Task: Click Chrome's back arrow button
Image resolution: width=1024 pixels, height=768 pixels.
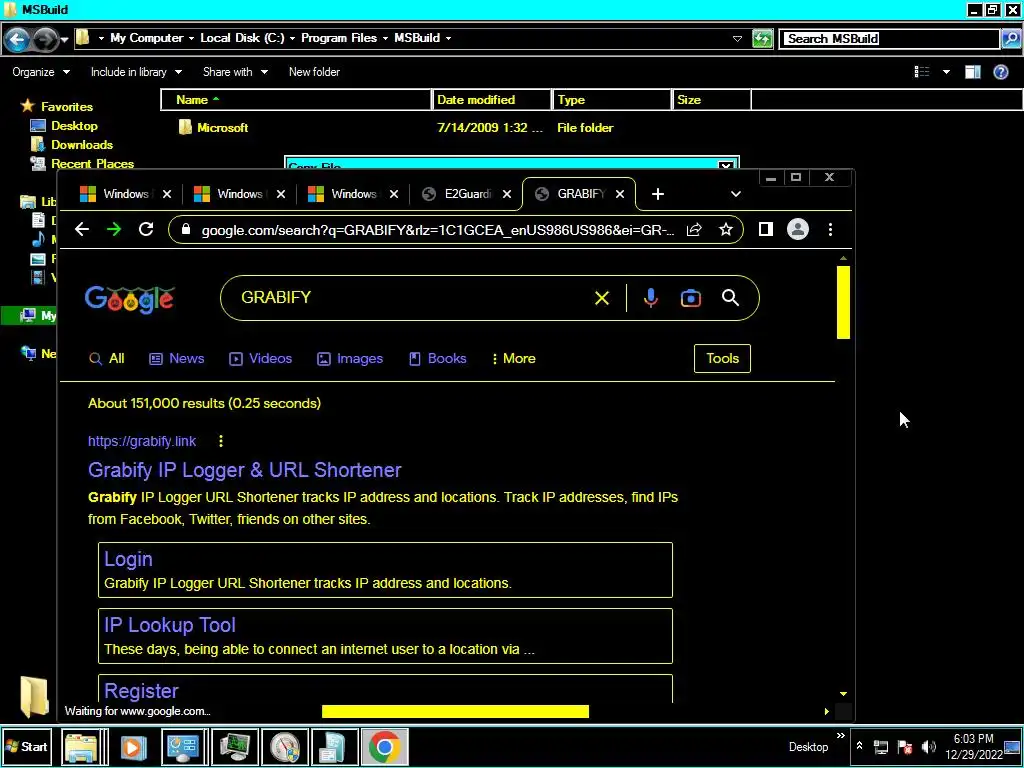Action: point(82,229)
